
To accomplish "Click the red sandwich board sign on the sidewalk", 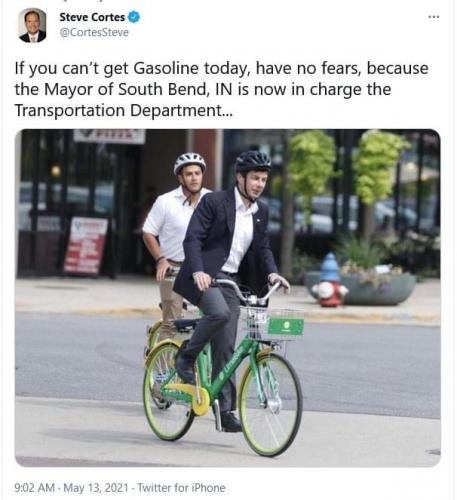I will point(86,245).
